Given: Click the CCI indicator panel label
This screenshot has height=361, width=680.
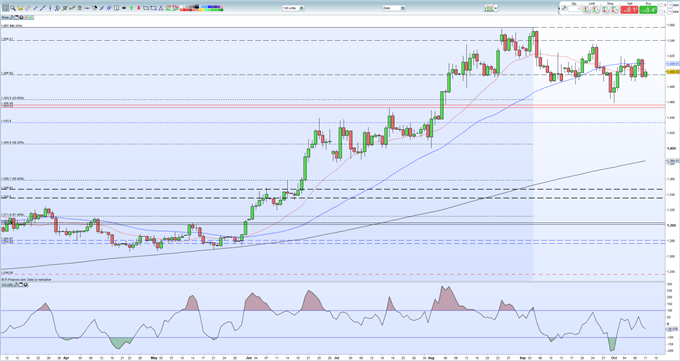Looking at the screenshot, I should click(x=6, y=285).
